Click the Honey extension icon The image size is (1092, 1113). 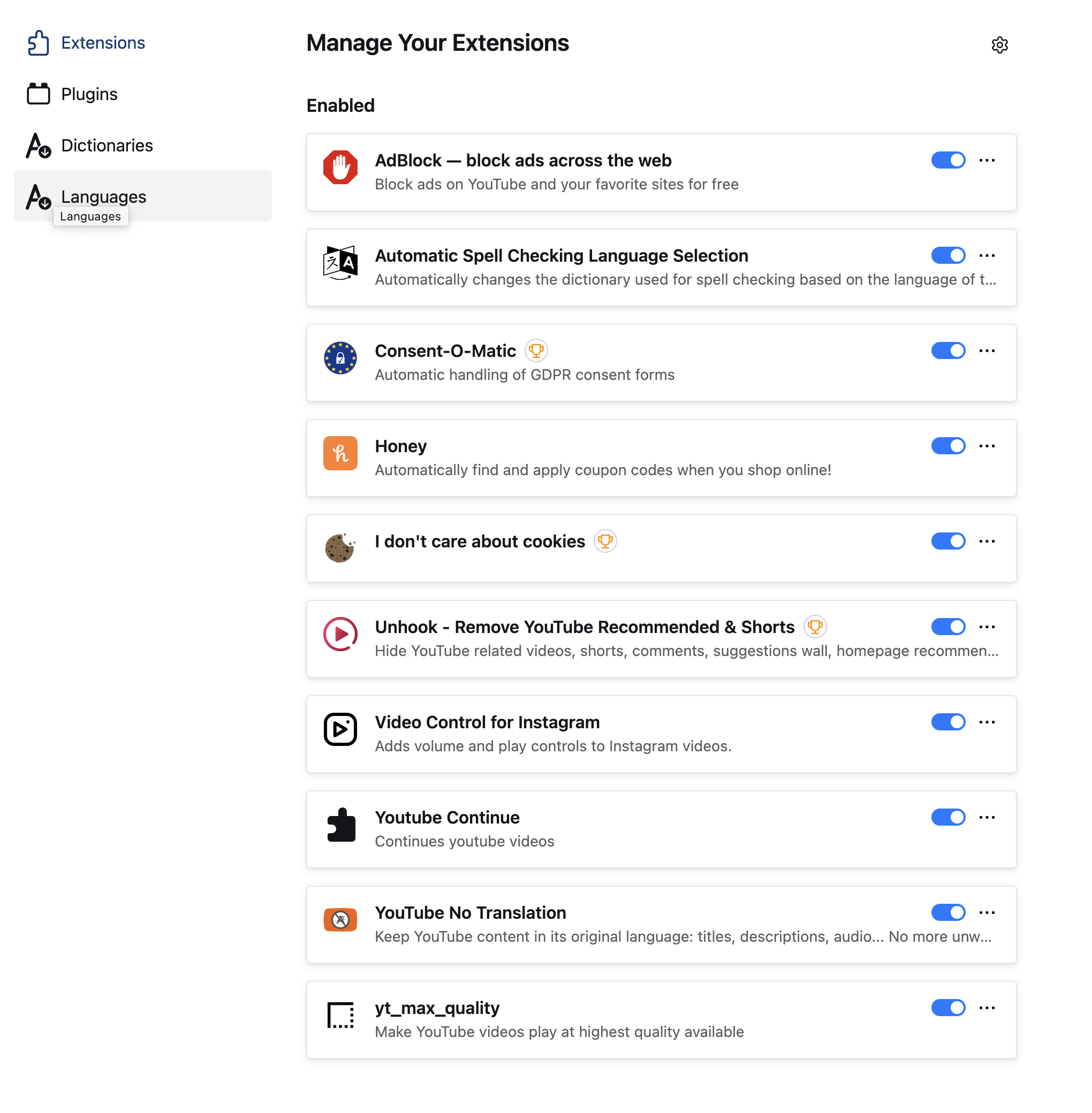pos(340,453)
